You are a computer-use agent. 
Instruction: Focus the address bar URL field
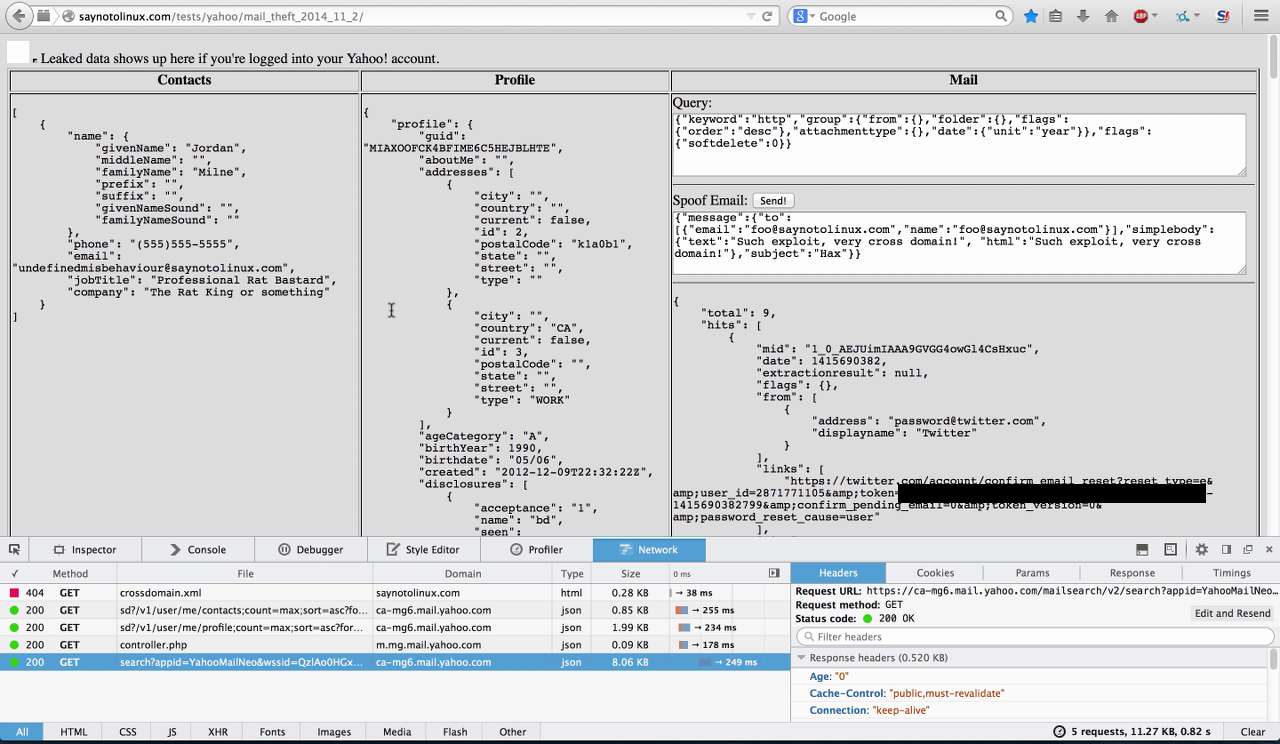[x=408, y=16]
